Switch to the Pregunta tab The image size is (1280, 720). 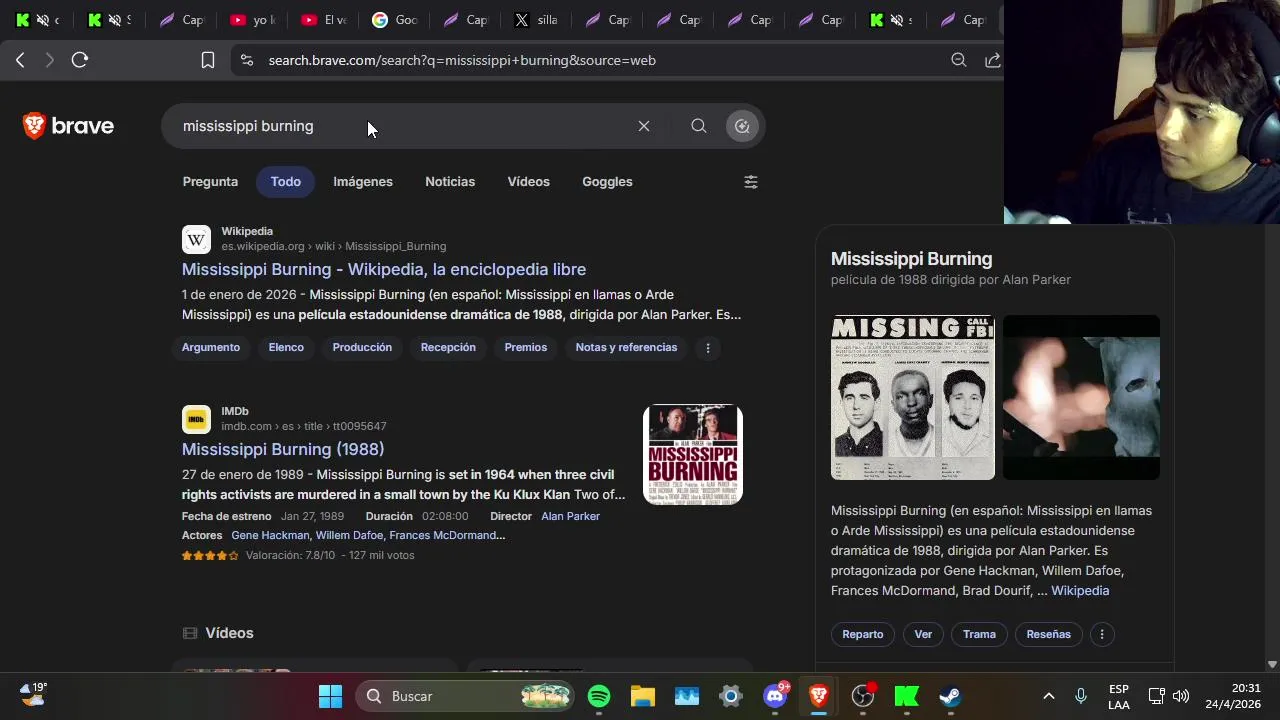point(210,182)
